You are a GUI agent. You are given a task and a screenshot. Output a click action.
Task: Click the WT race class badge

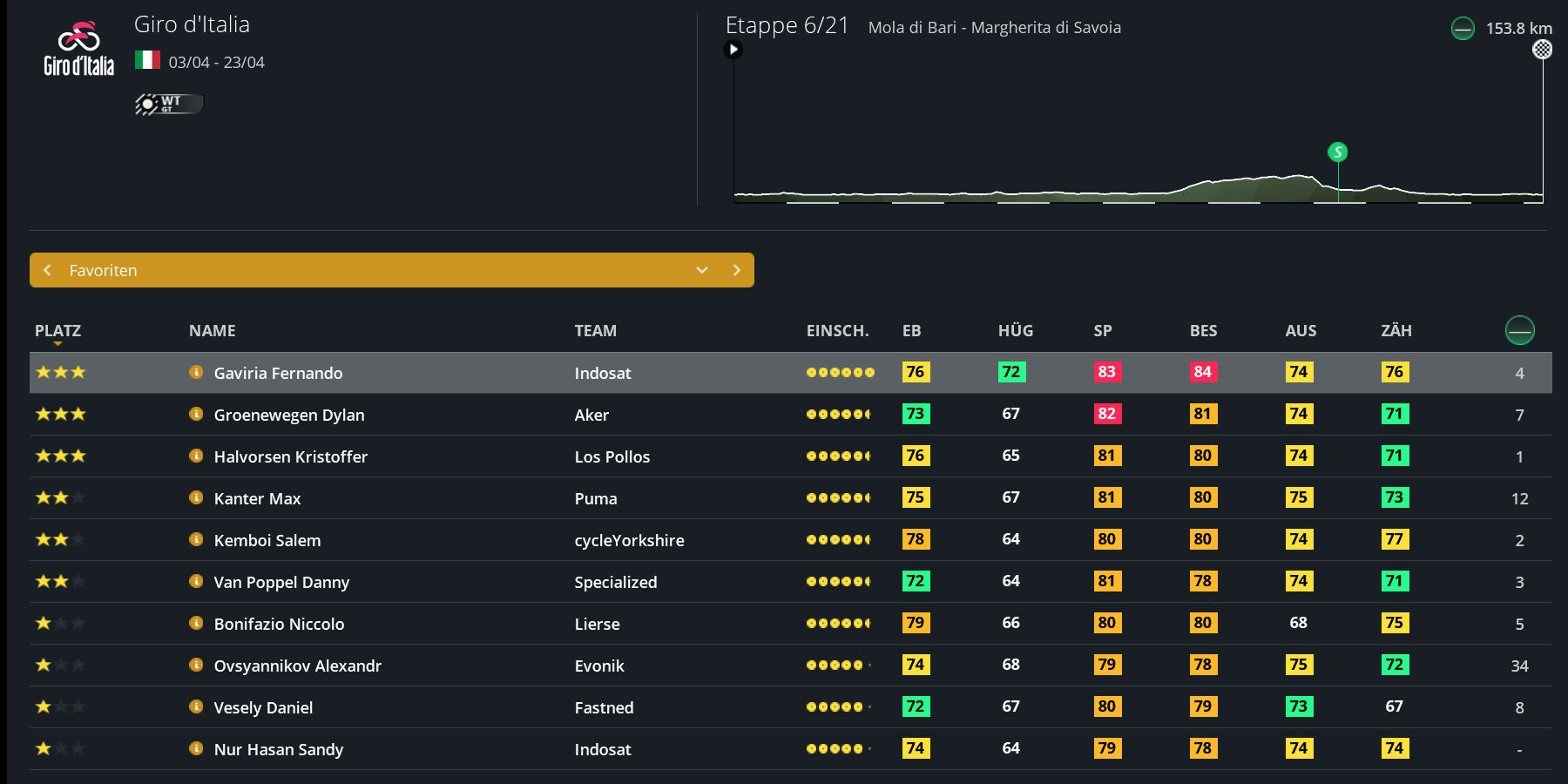169,104
